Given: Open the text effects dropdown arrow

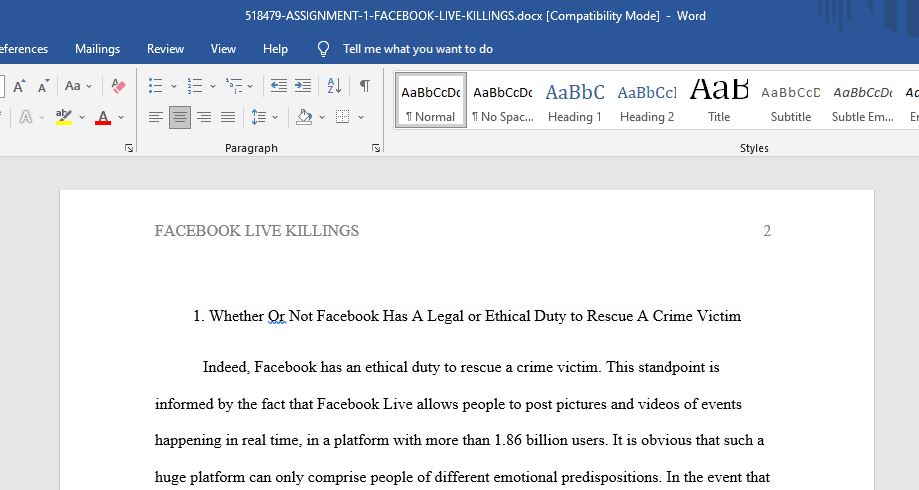Looking at the screenshot, I should pos(42,117).
